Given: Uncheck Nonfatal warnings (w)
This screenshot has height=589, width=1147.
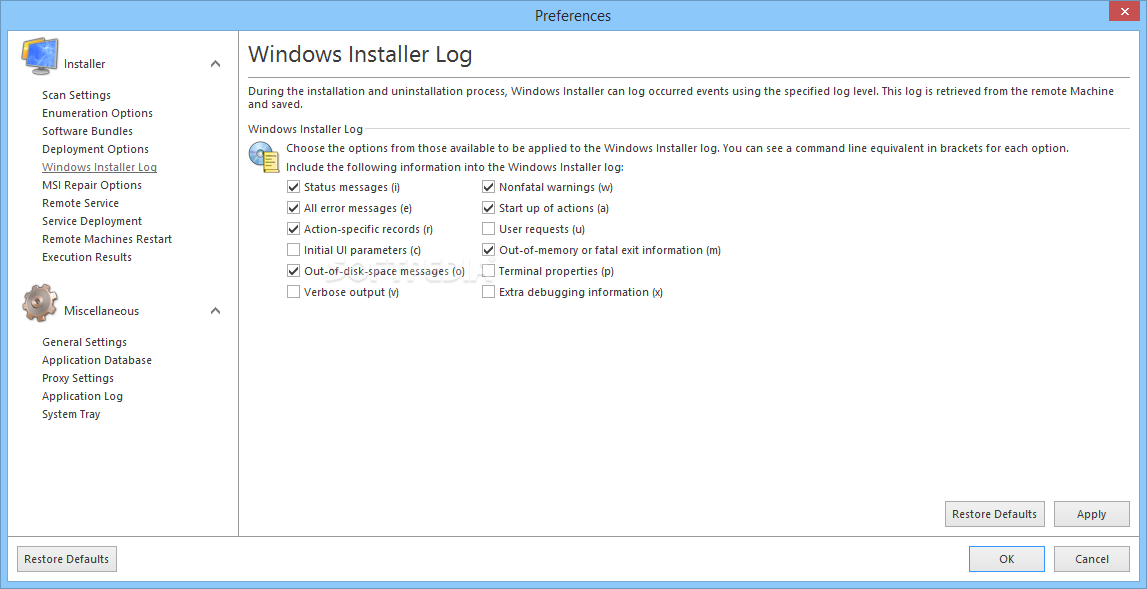Looking at the screenshot, I should pyautogui.click(x=489, y=187).
